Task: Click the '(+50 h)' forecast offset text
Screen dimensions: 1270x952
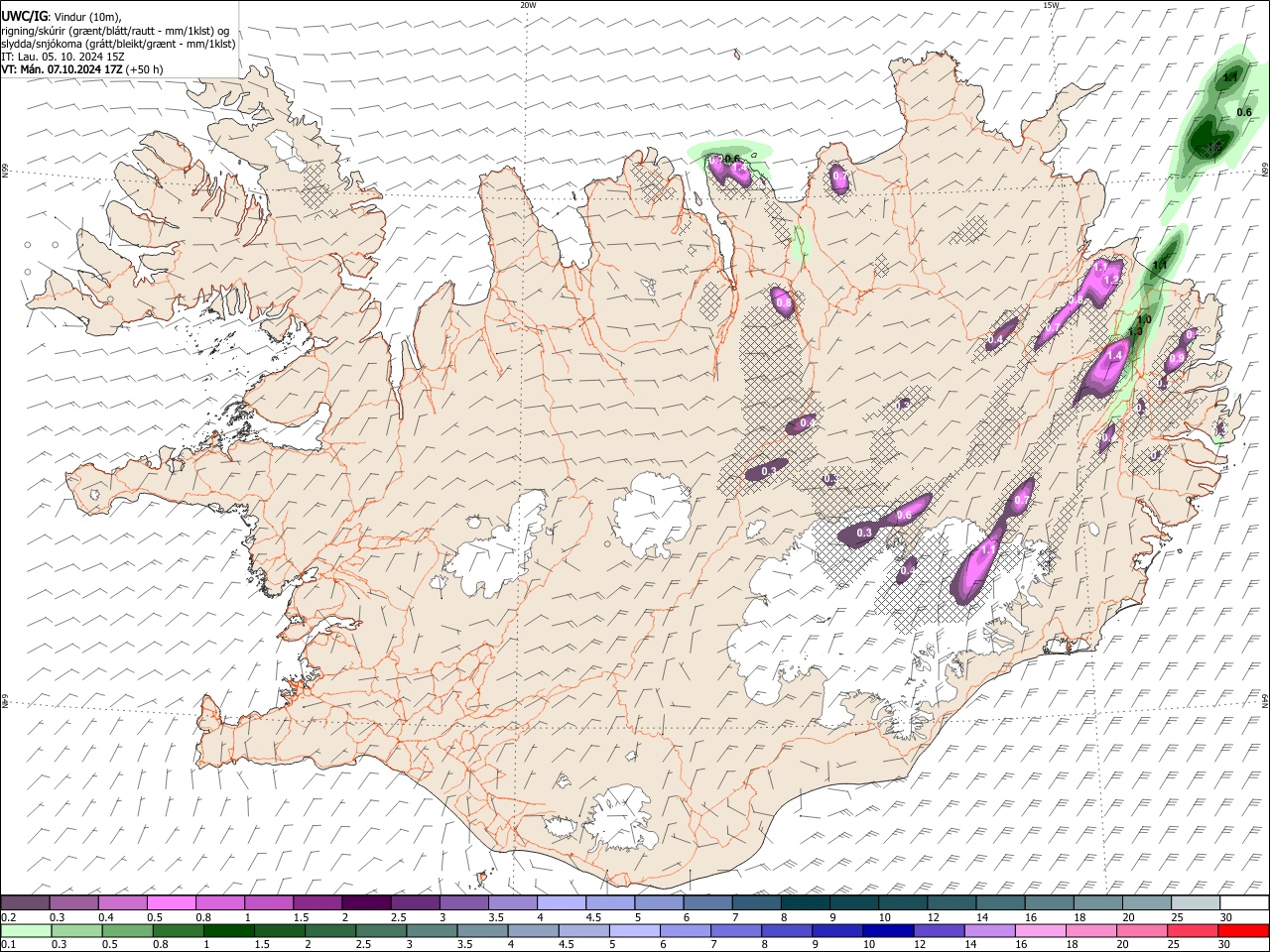Action: (145, 69)
